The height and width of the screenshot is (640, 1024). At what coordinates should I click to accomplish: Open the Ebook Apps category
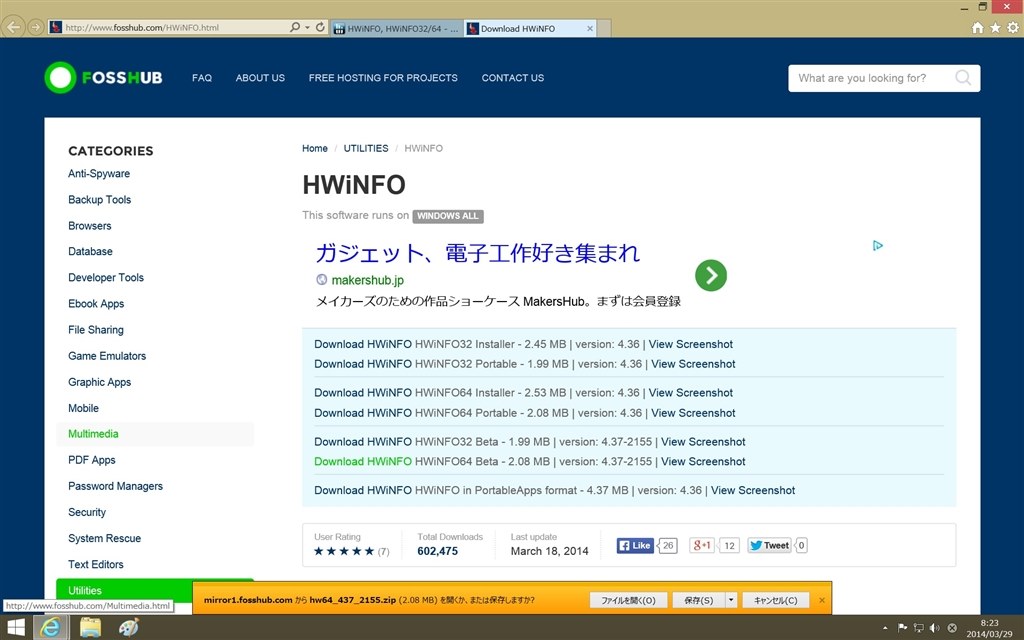pyautogui.click(x=96, y=304)
